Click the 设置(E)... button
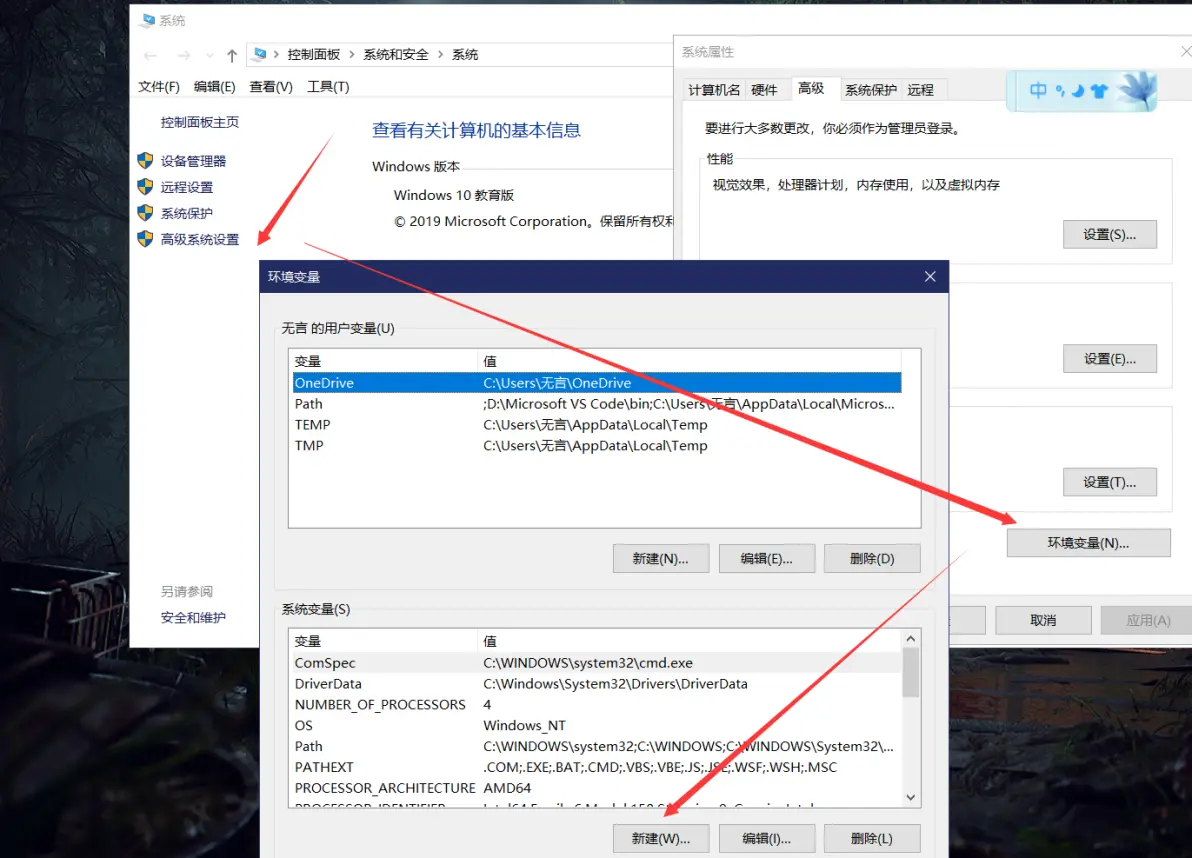 (x=1109, y=359)
